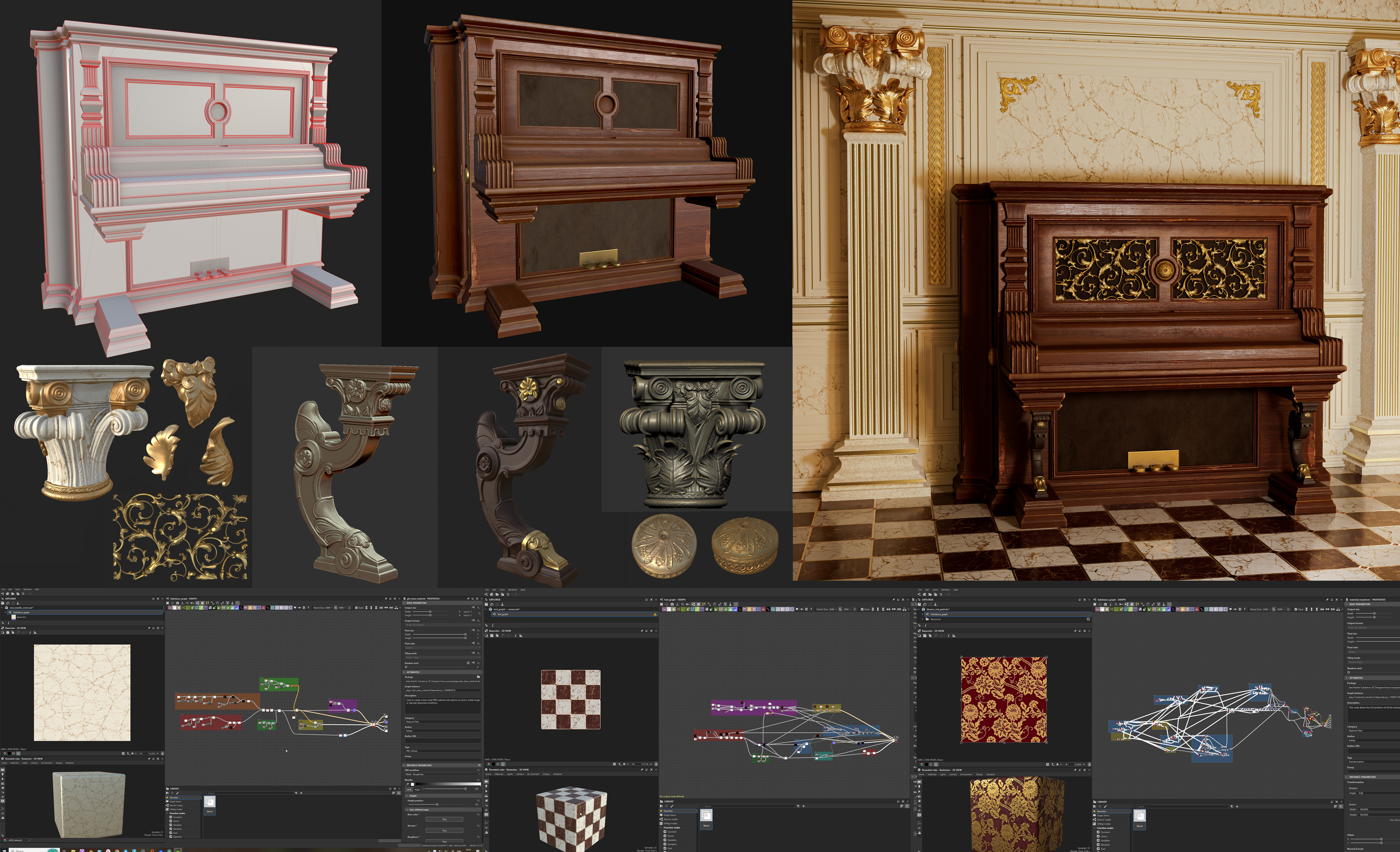Image resolution: width=1400 pixels, height=852 pixels.
Task: Select Blend thumbnail in flowers_red_gold Library
Action: [x=1140, y=820]
